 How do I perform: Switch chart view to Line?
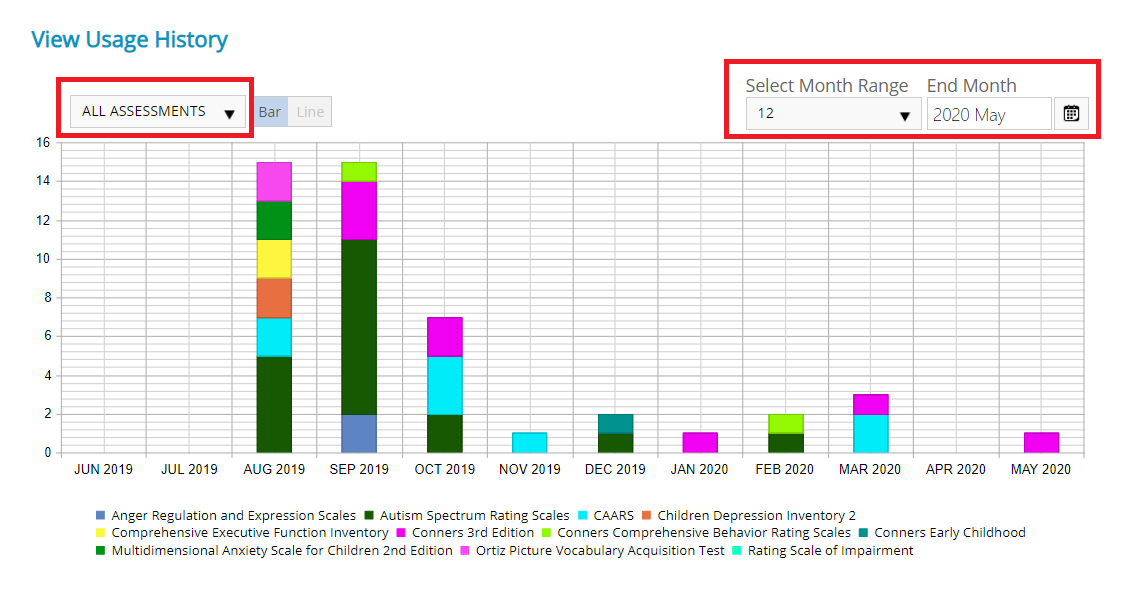310,112
